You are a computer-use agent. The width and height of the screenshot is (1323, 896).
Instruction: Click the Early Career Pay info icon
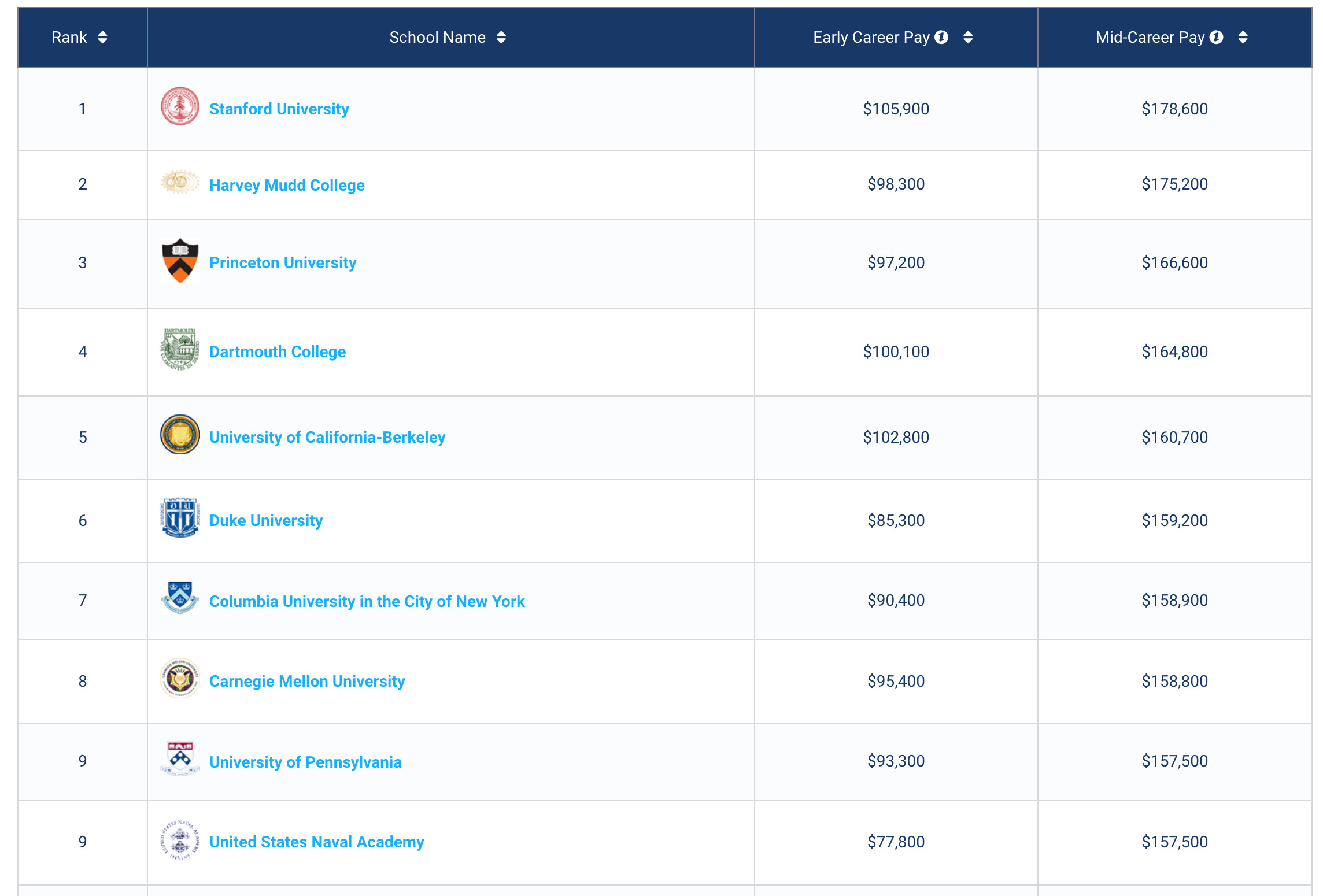(941, 37)
